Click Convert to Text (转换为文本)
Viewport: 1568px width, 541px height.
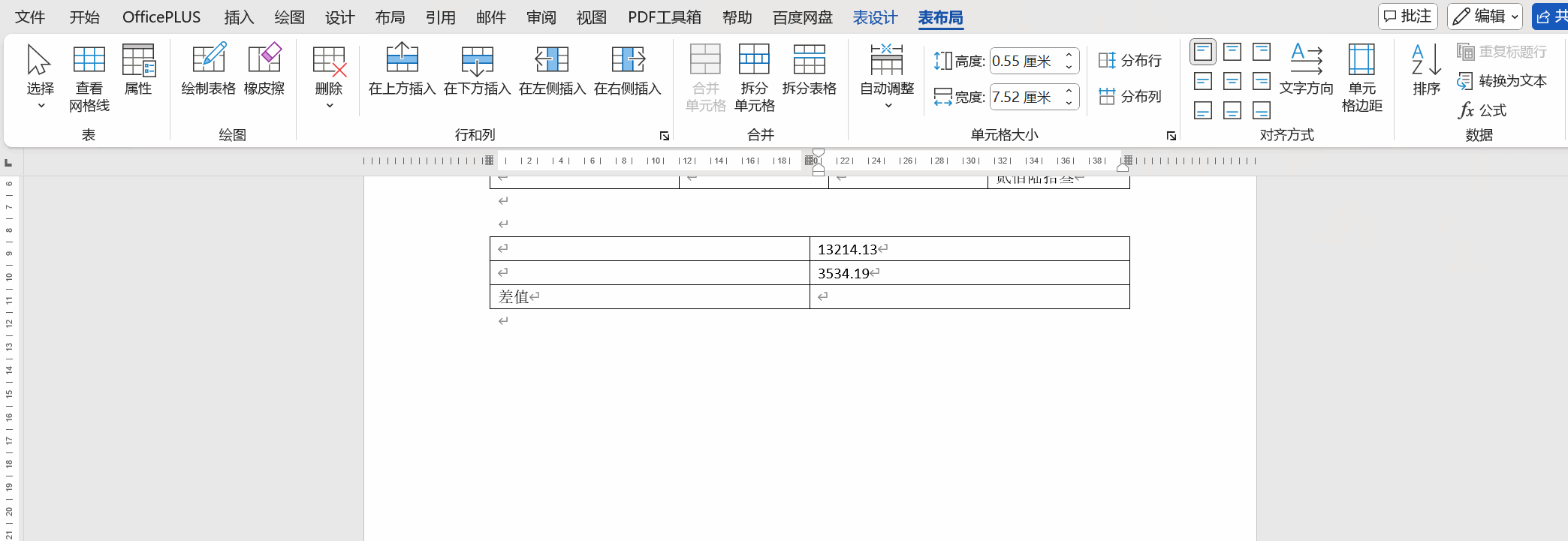[x=1503, y=81]
